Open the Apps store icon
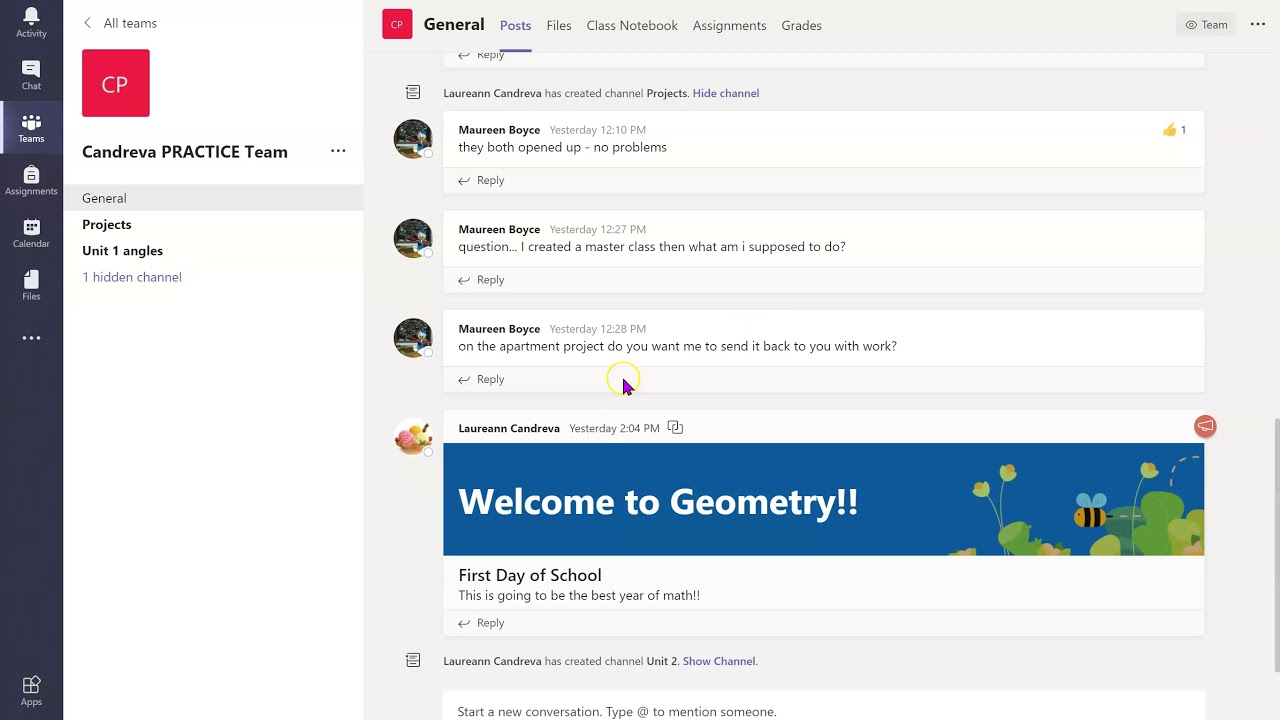 (31, 690)
